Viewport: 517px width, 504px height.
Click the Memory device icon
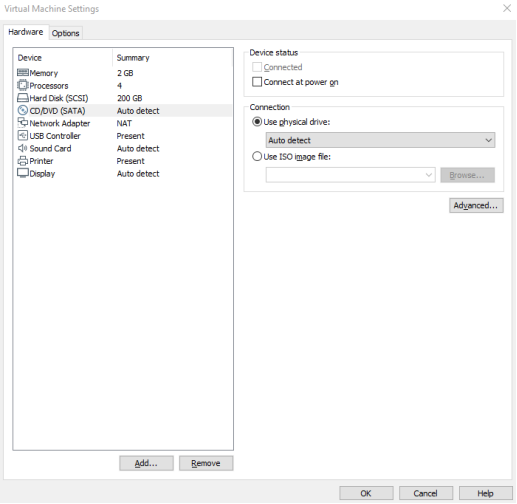23,73
